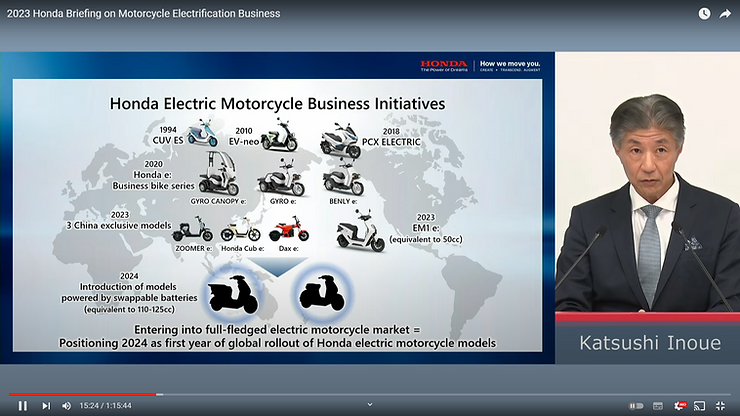This screenshot has height=416, width=740.
Task: Open the Share arrow
Action: (725, 14)
